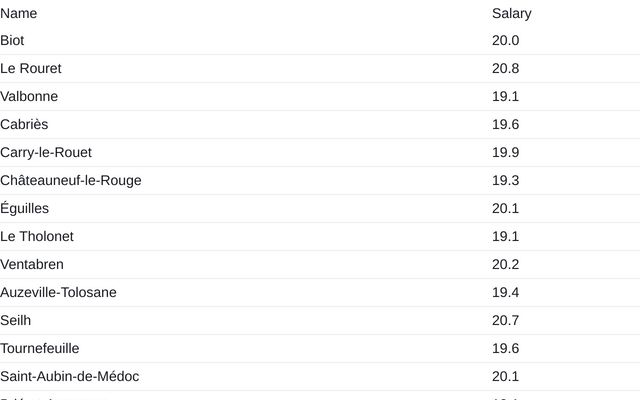Click the Name column header
This screenshot has height=400, width=640.
pos(19,13)
